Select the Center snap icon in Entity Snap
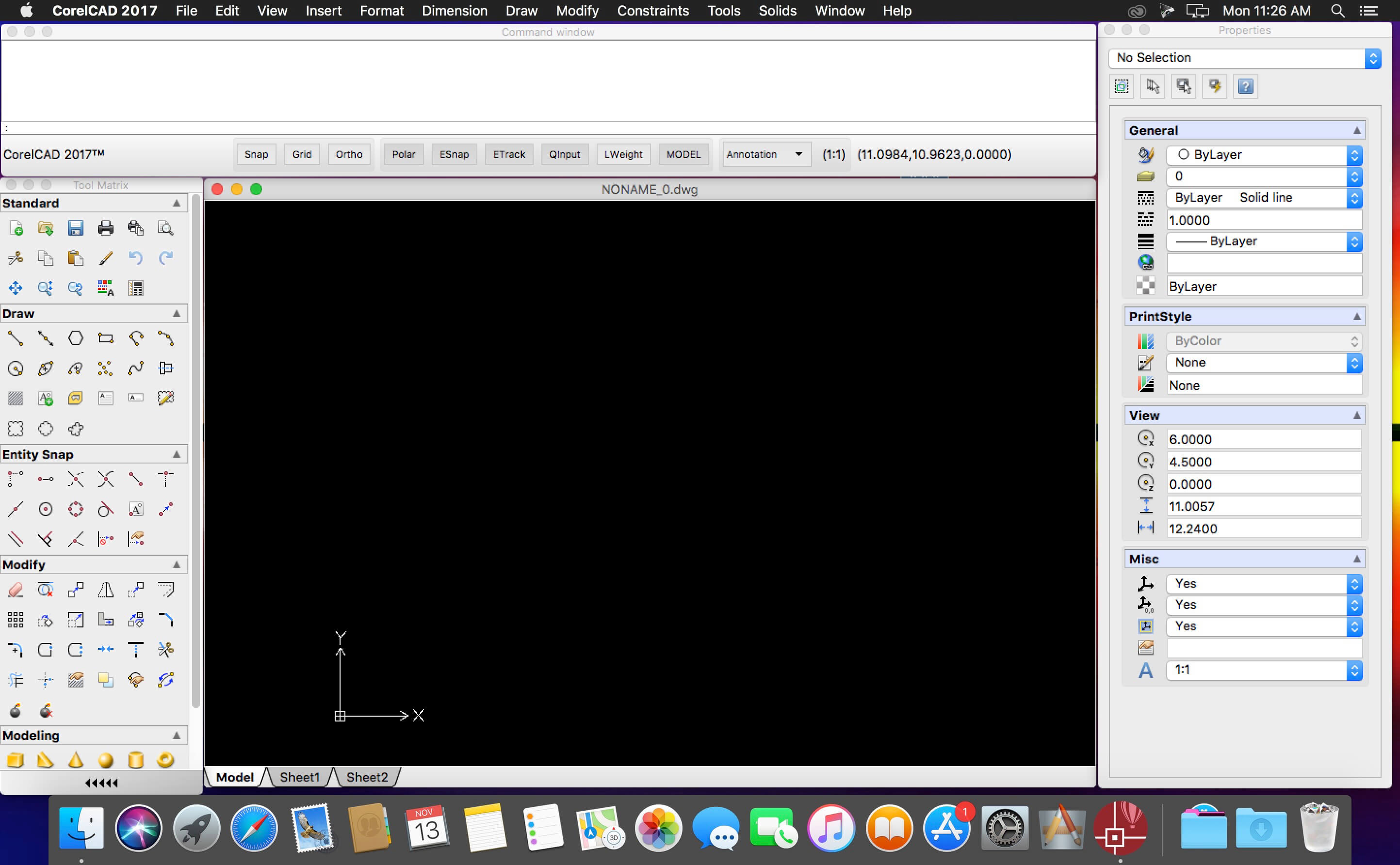This screenshot has width=1400, height=865. point(46,509)
